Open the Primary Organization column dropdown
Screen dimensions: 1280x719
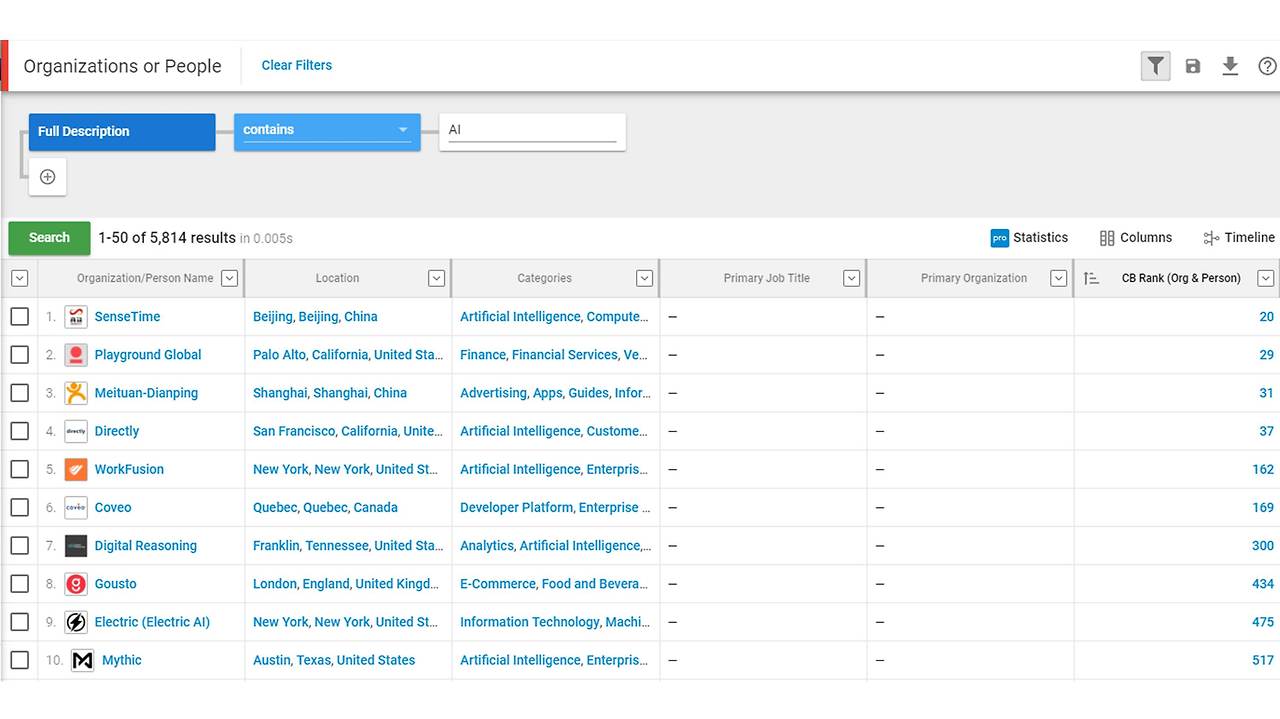click(x=1058, y=279)
